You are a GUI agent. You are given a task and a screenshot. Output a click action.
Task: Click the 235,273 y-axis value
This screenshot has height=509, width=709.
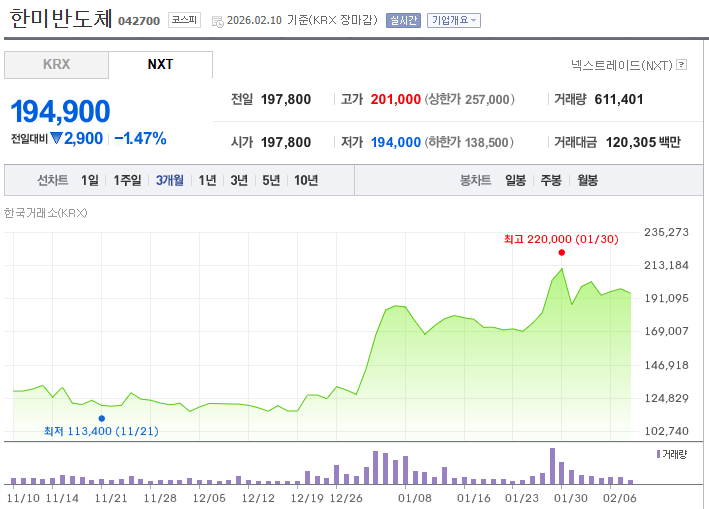click(666, 232)
